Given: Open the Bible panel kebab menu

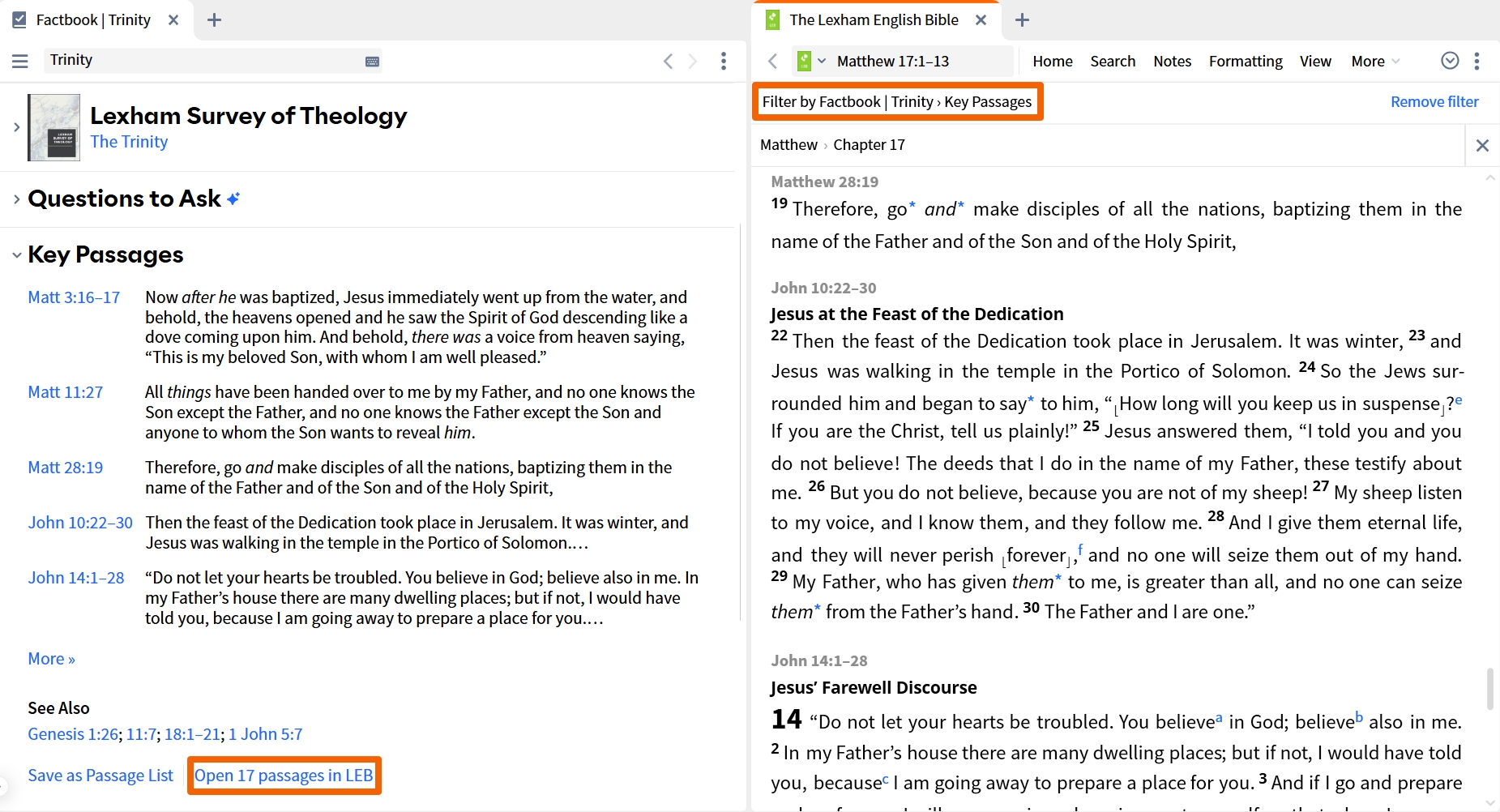Looking at the screenshot, I should point(1476,61).
